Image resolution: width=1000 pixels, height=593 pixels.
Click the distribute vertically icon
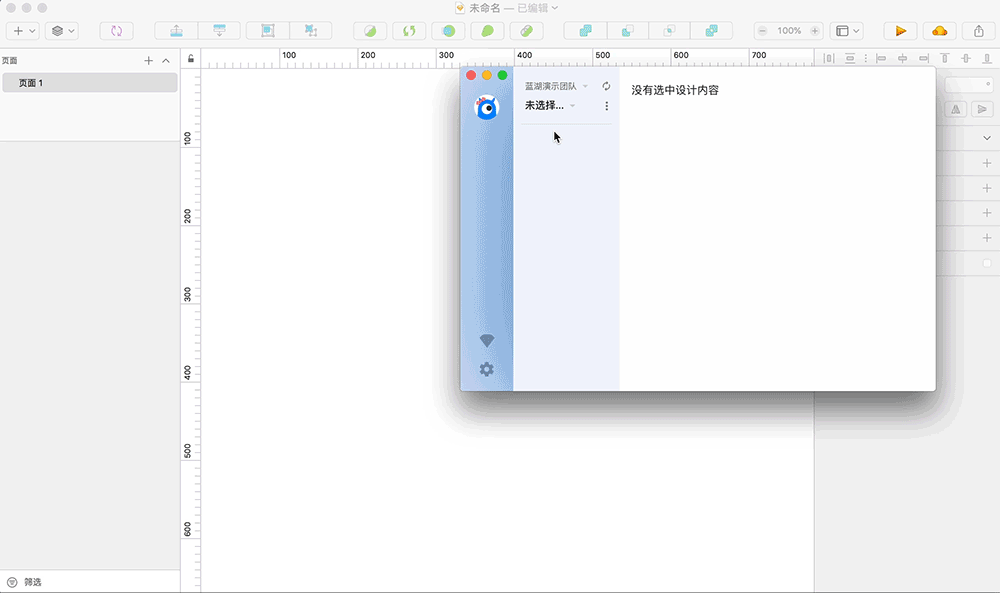tap(850, 59)
